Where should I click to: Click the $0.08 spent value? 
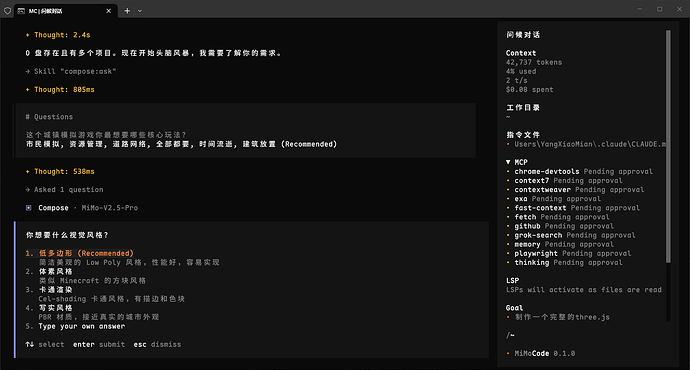529,89
